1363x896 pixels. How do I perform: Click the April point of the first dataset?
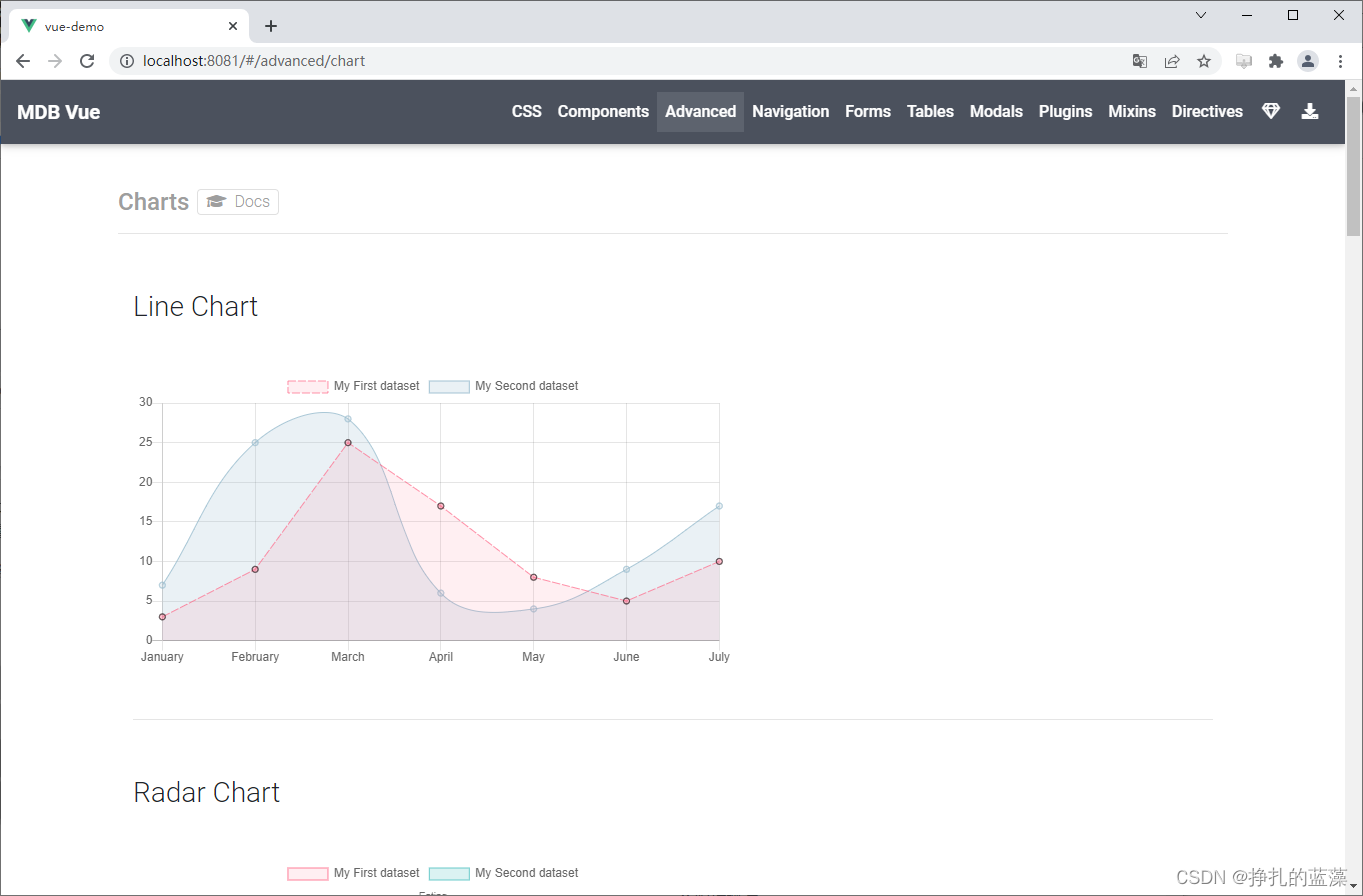tap(441, 506)
